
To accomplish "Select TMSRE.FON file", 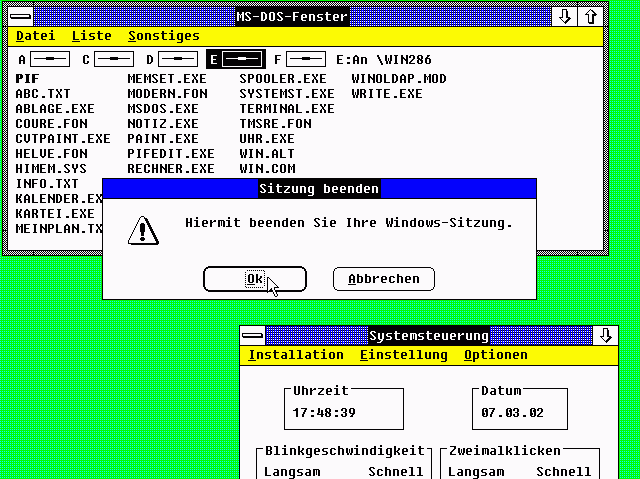I will (276, 124).
